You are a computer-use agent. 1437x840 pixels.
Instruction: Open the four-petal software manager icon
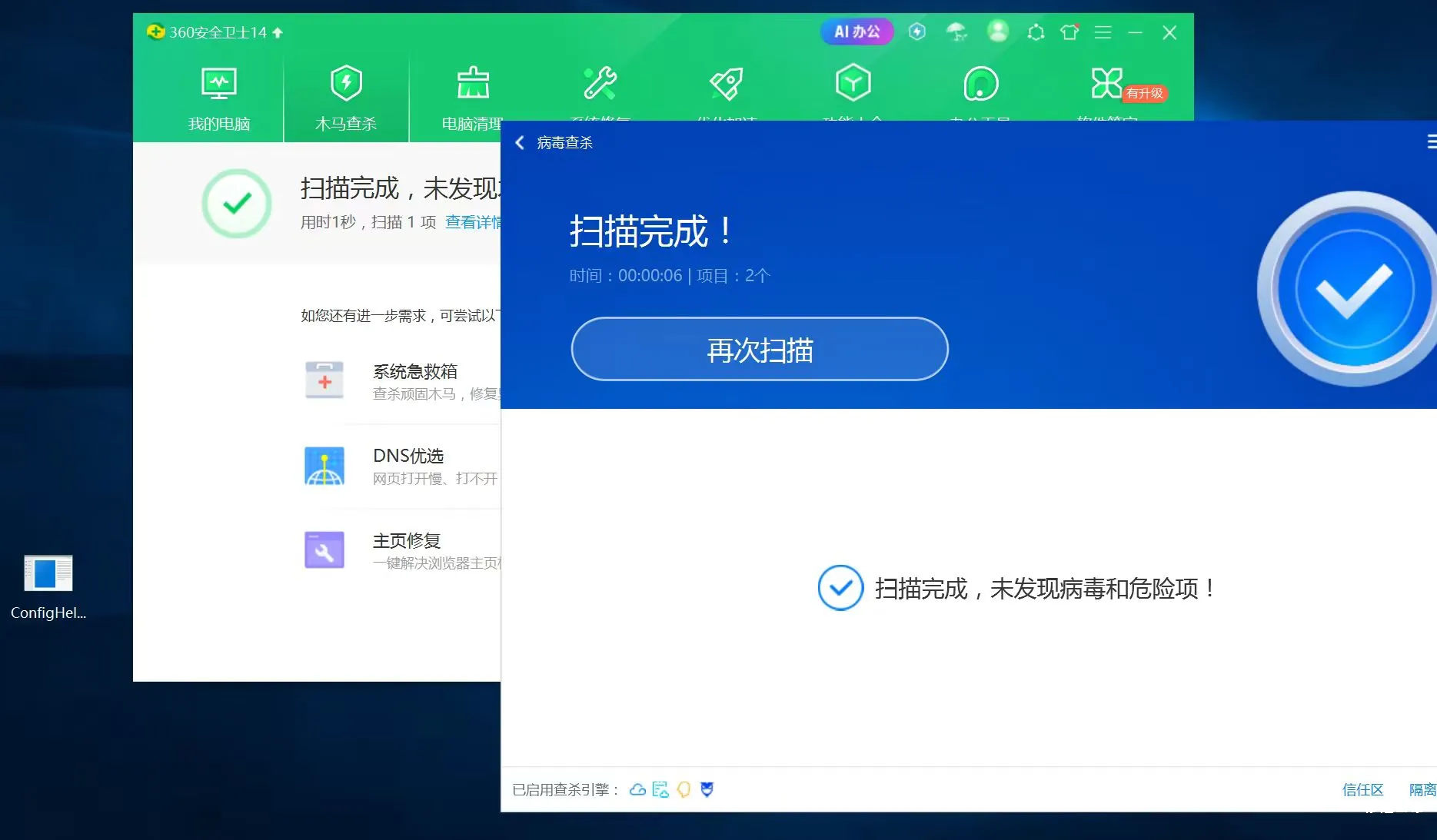click(1106, 83)
